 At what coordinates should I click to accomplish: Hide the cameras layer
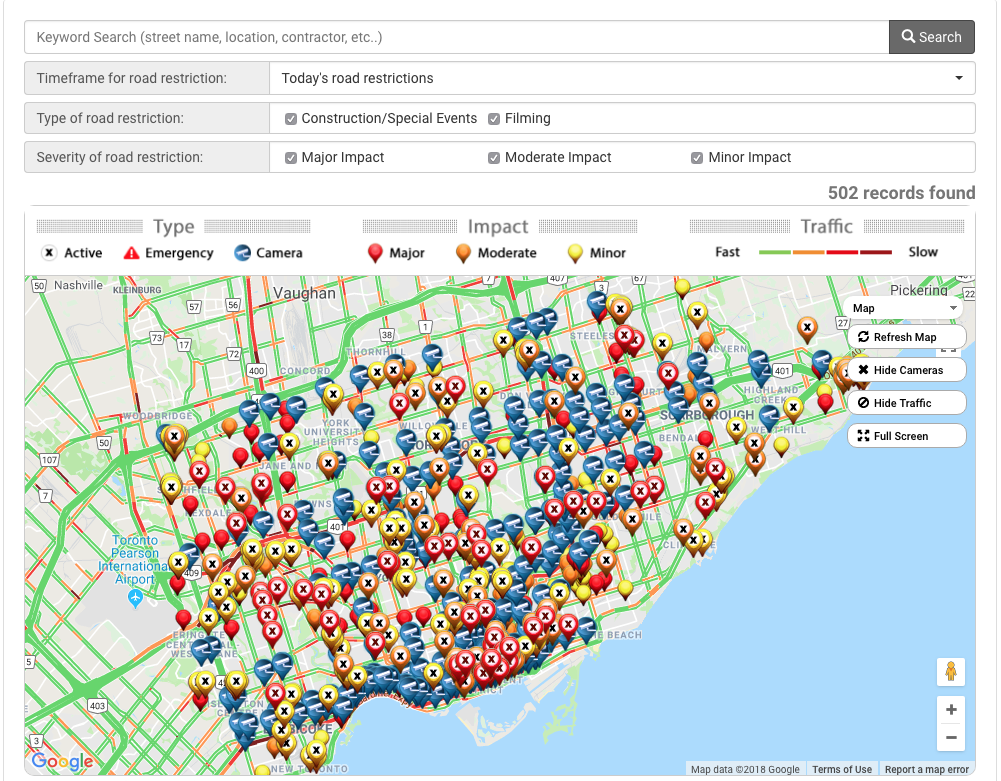pos(906,370)
